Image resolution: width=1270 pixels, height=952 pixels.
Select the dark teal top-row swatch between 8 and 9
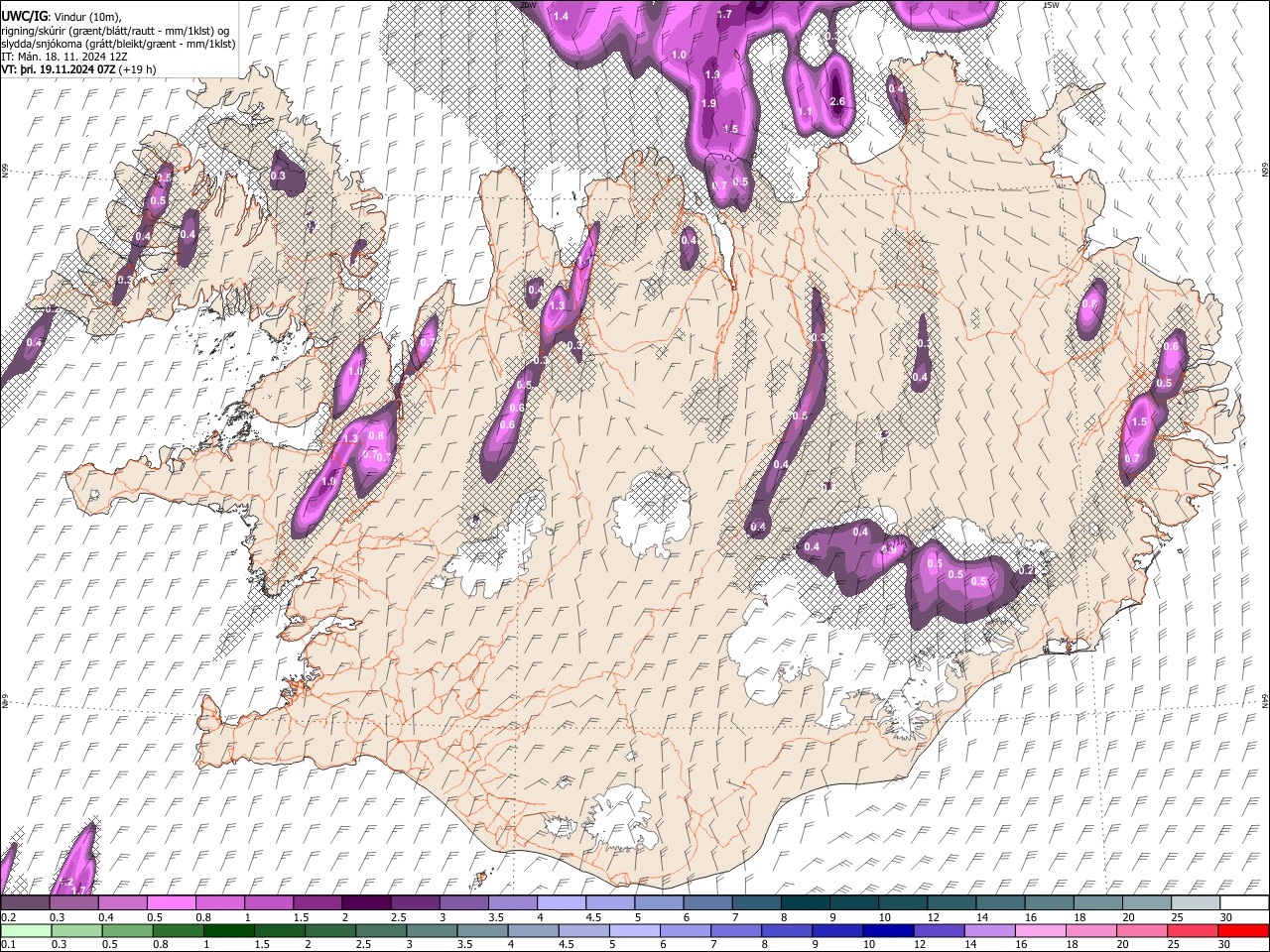click(x=805, y=903)
